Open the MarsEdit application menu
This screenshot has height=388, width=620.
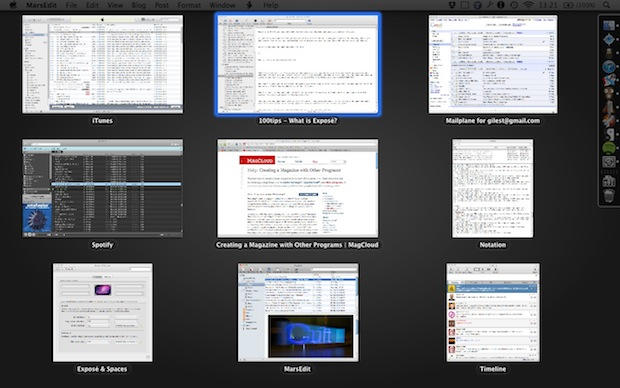pyautogui.click(x=42, y=5)
